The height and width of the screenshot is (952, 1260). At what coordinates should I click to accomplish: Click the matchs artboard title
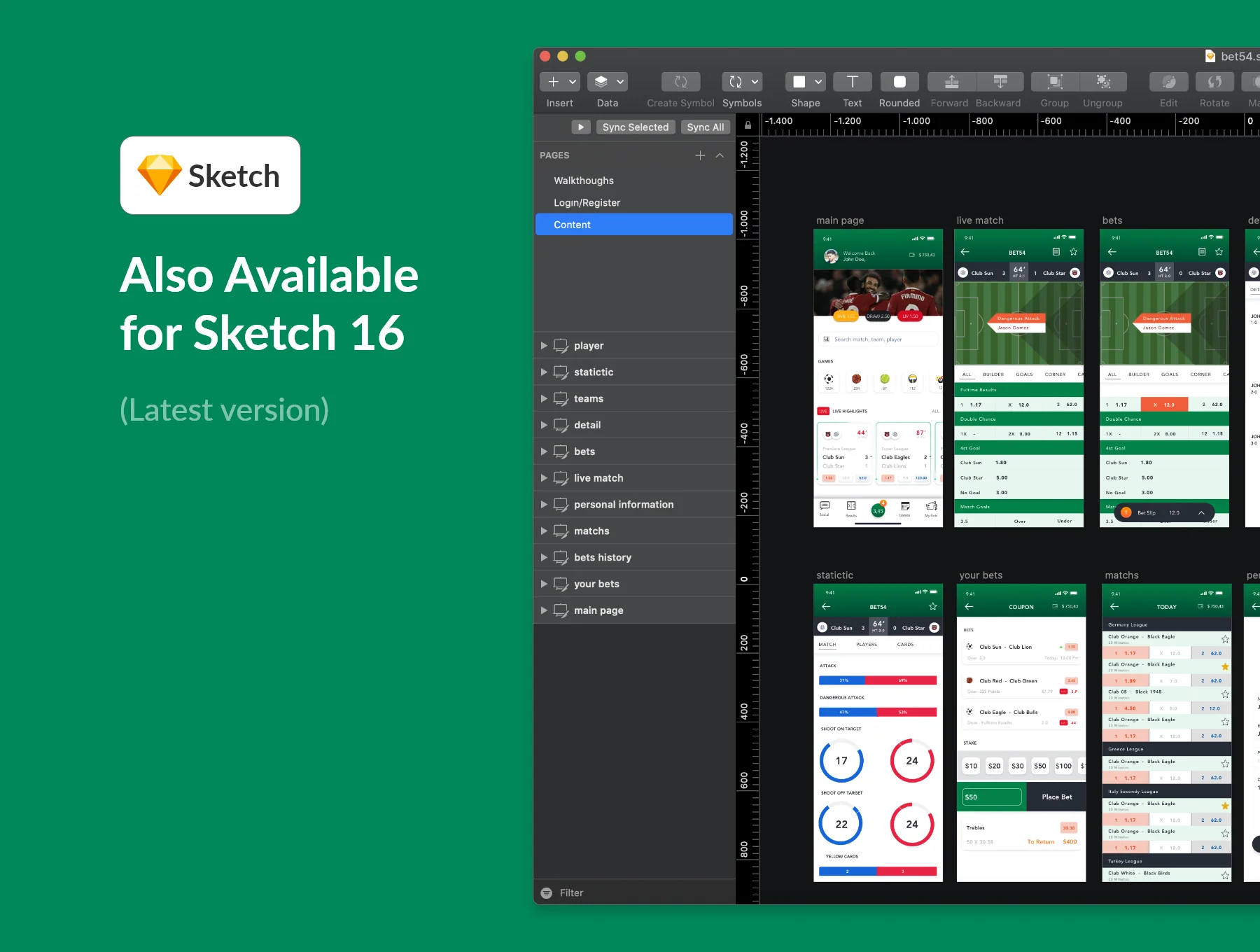(1121, 575)
